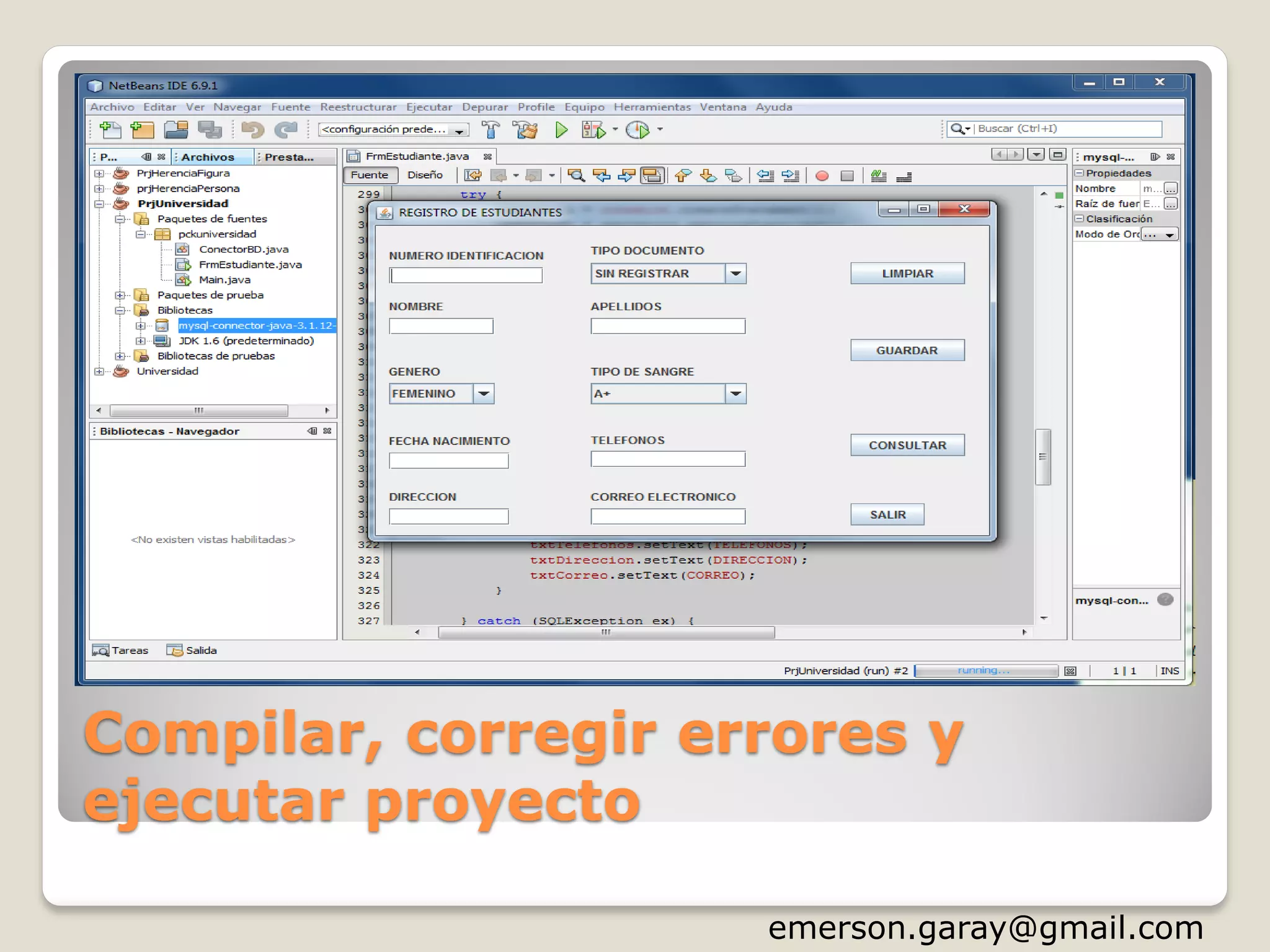
Task: Open the Reestructurar menu
Action: (x=358, y=107)
